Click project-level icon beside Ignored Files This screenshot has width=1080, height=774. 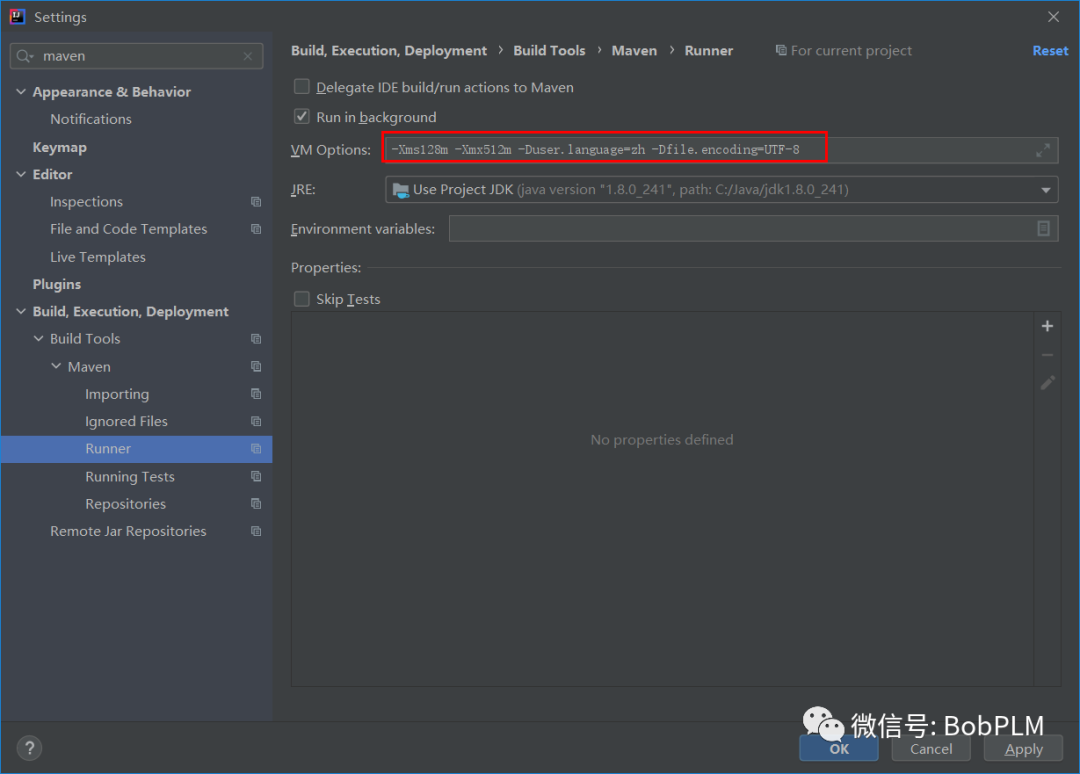pyautogui.click(x=256, y=421)
